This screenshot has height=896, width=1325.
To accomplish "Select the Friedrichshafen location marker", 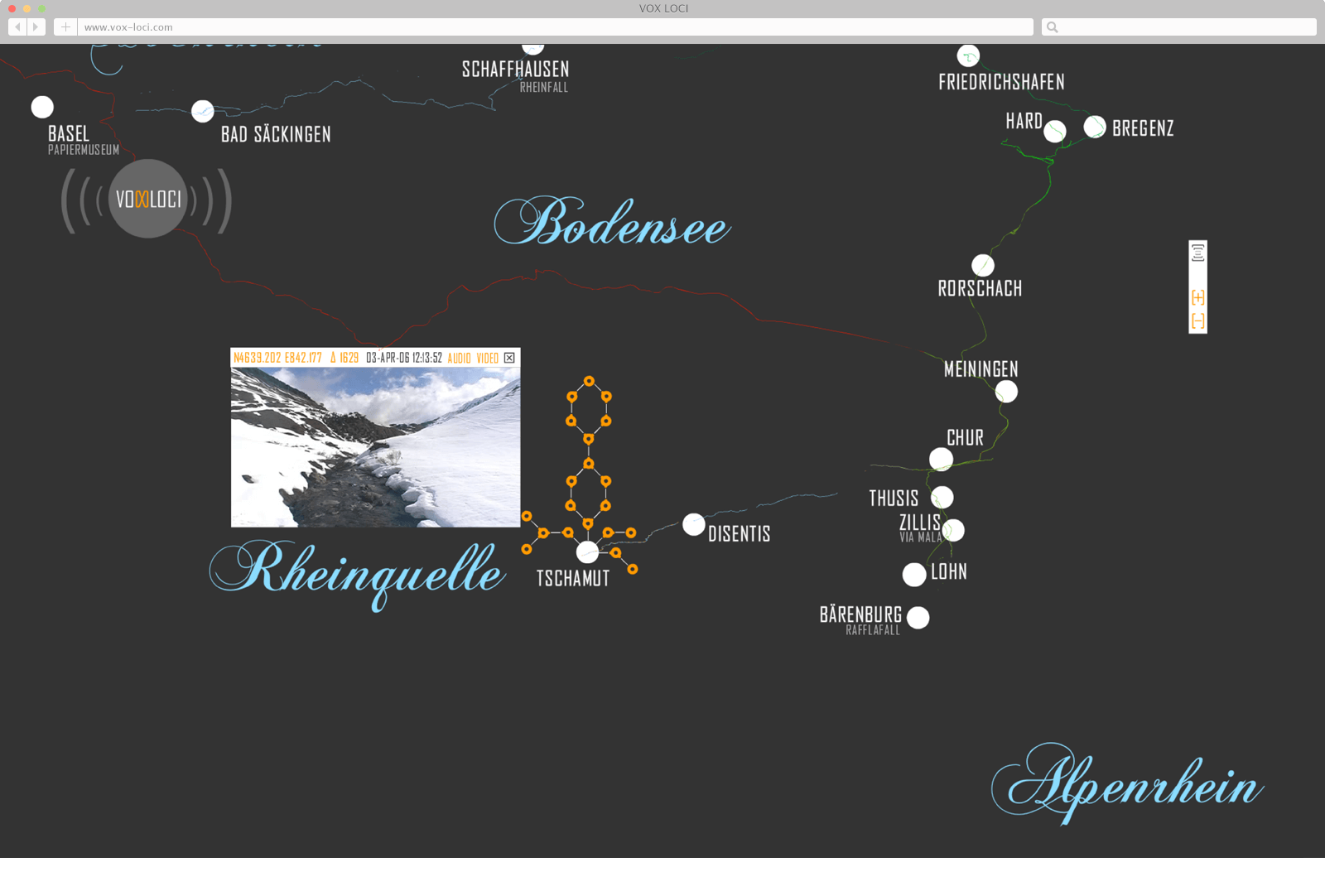I will 968,56.
